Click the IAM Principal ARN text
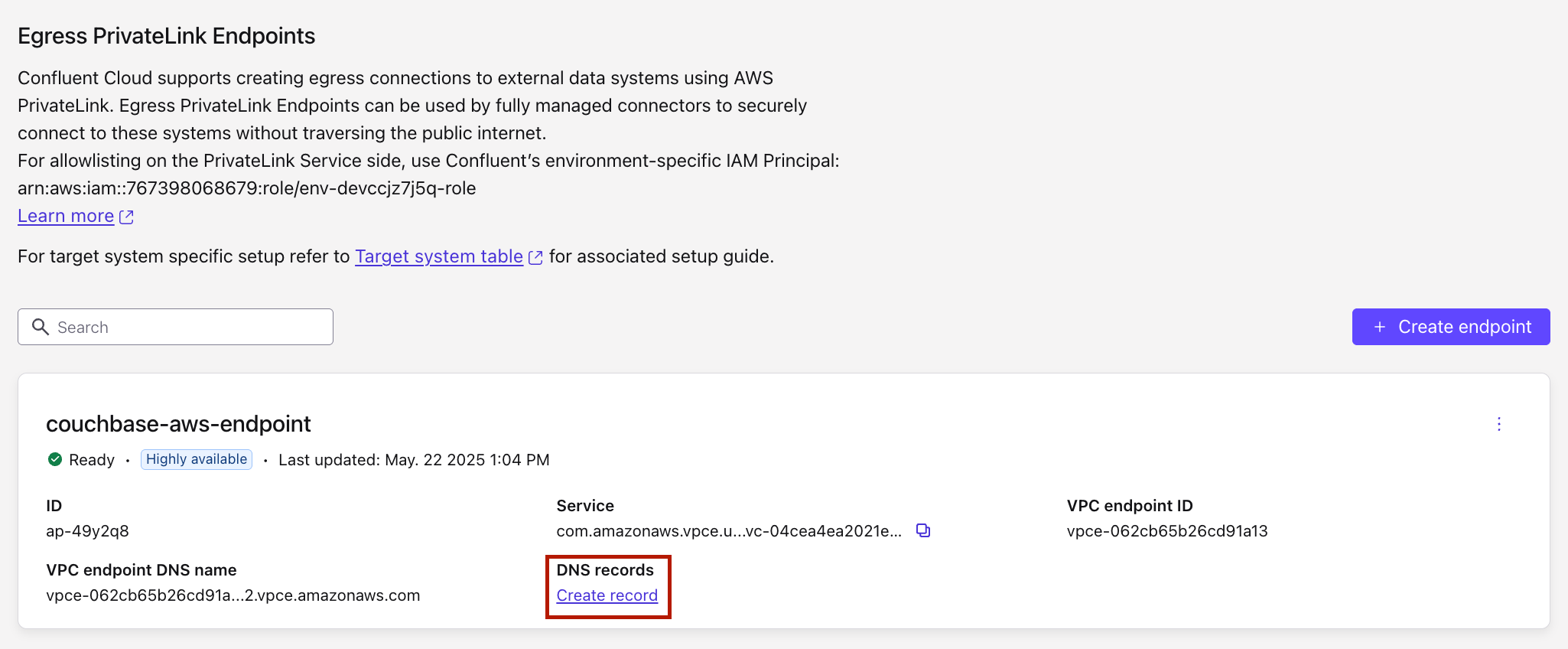Screen dimensions: 1568x649 [246, 188]
